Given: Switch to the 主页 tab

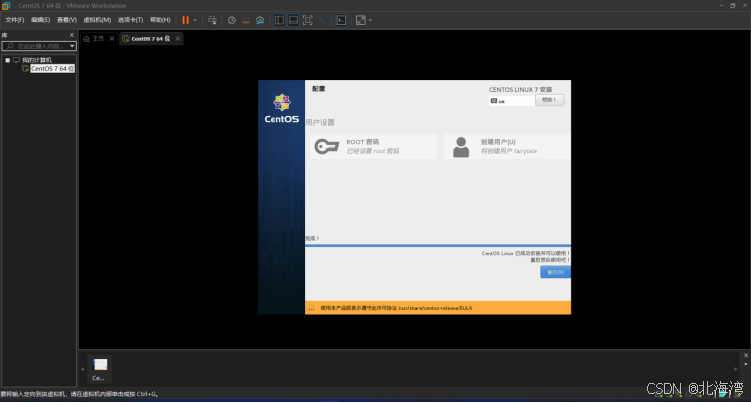Looking at the screenshot, I should click(98, 38).
